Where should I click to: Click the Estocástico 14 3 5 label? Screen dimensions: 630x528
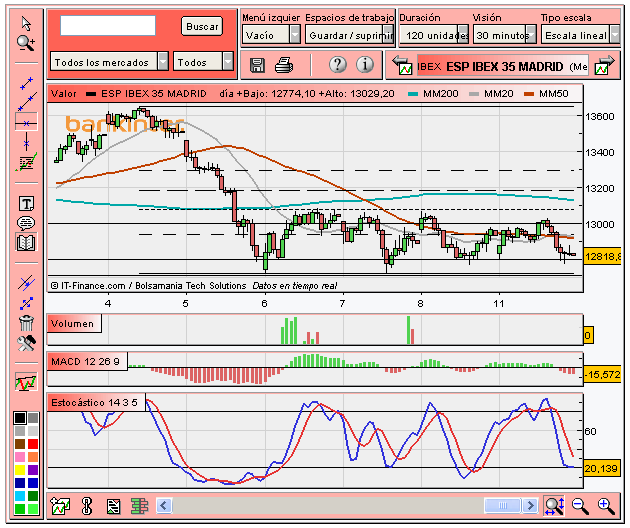pyautogui.click(x=94, y=402)
